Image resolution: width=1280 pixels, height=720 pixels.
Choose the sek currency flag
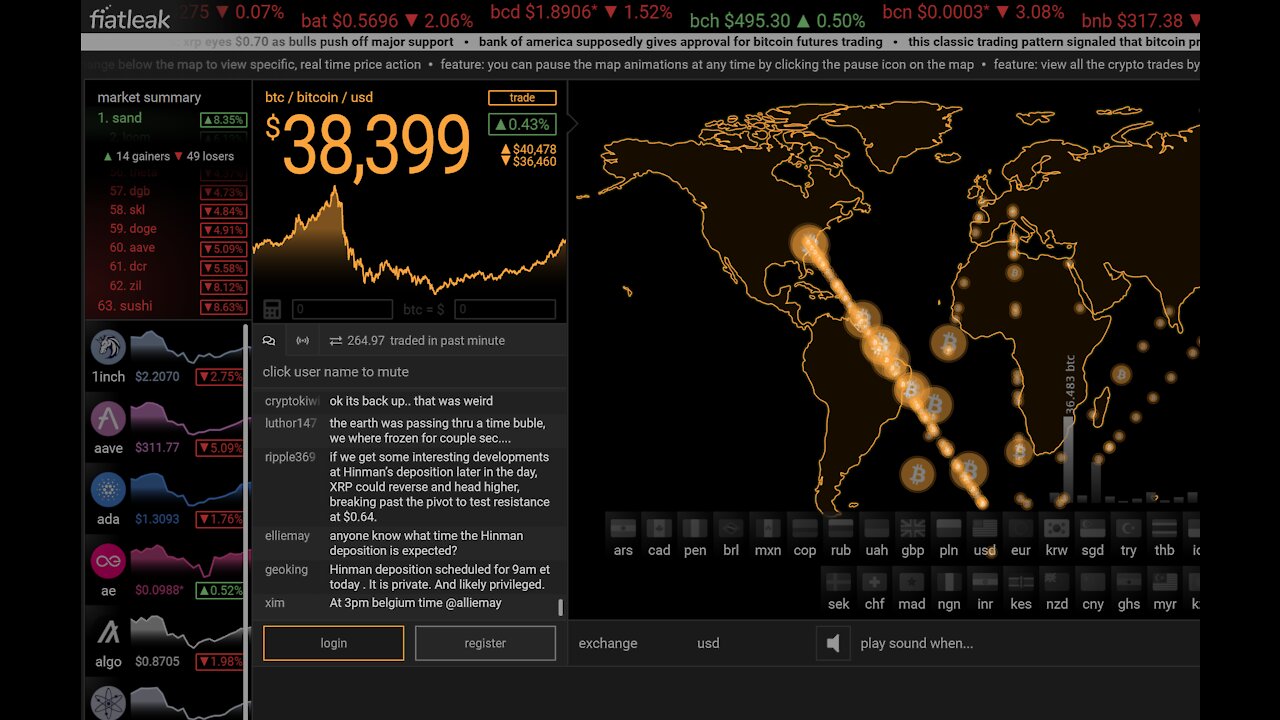pyautogui.click(x=839, y=582)
